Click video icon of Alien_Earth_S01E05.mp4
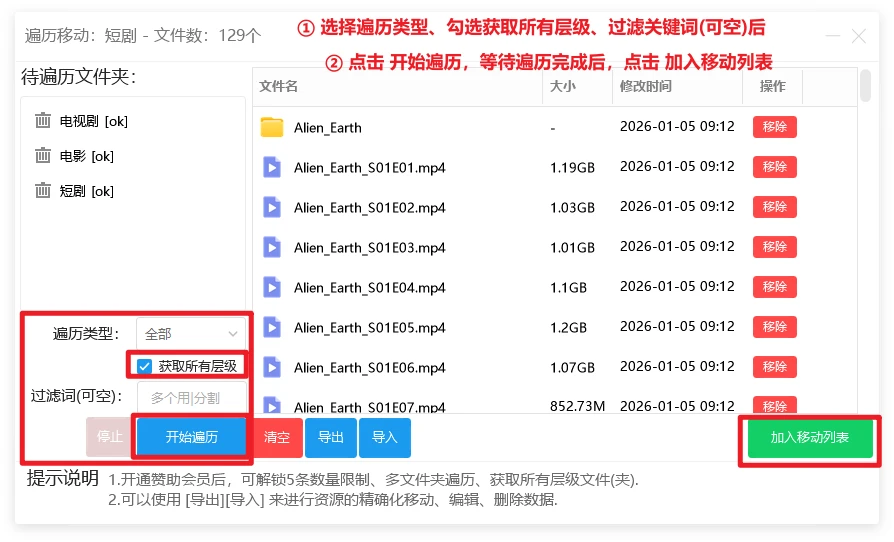Viewport: 894px width, 542px height. click(272, 327)
